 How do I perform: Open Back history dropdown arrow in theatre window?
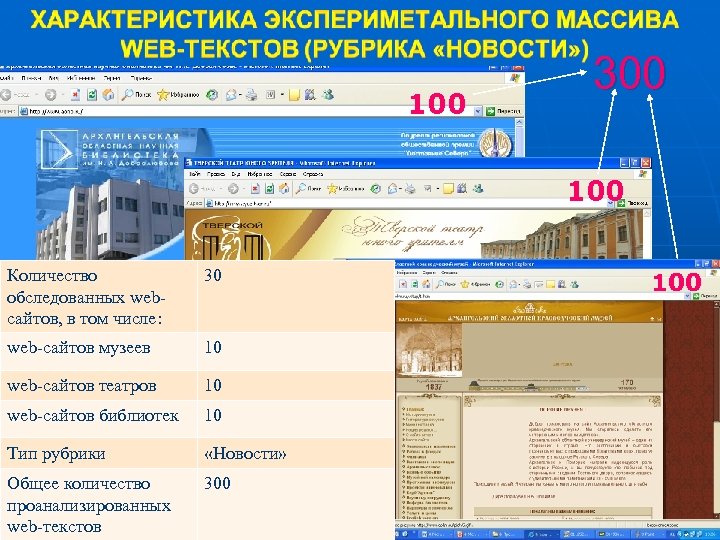click(220, 189)
